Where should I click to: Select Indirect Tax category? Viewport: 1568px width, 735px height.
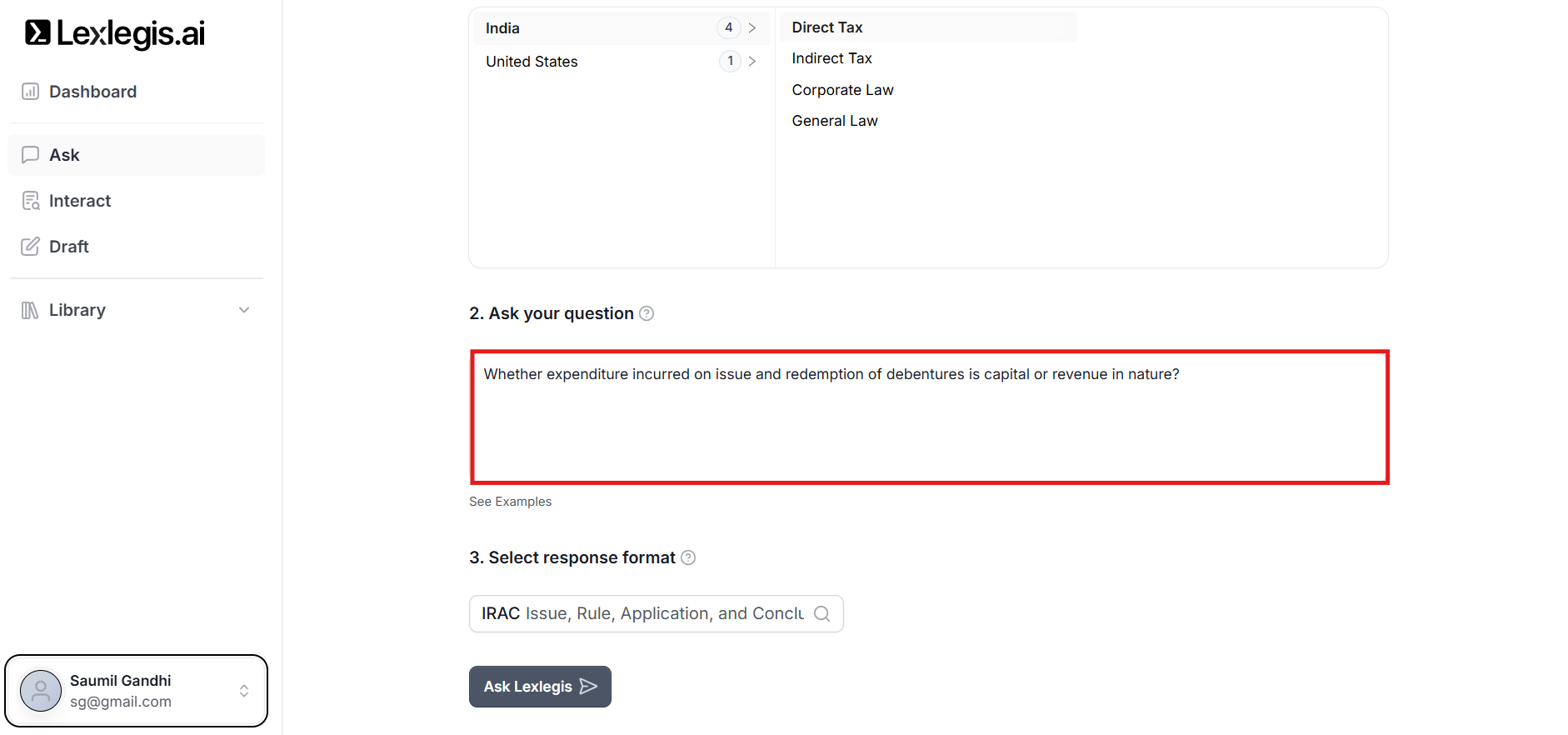831,58
